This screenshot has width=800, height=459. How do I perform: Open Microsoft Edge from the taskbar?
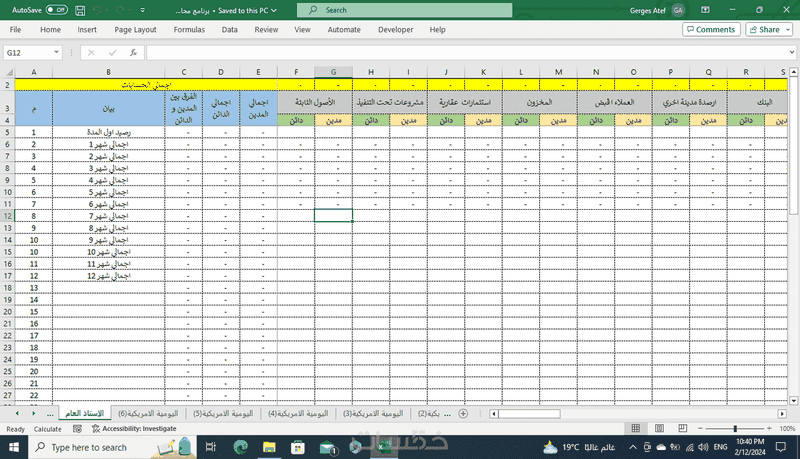point(239,447)
